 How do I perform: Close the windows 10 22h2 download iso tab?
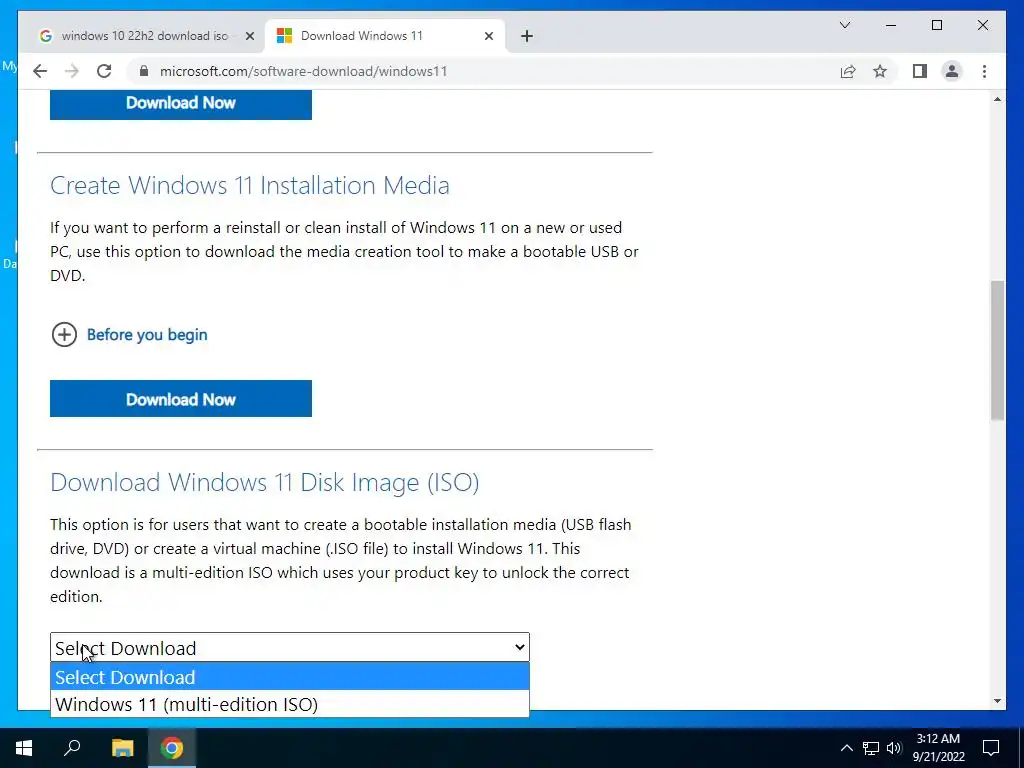[x=249, y=36]
